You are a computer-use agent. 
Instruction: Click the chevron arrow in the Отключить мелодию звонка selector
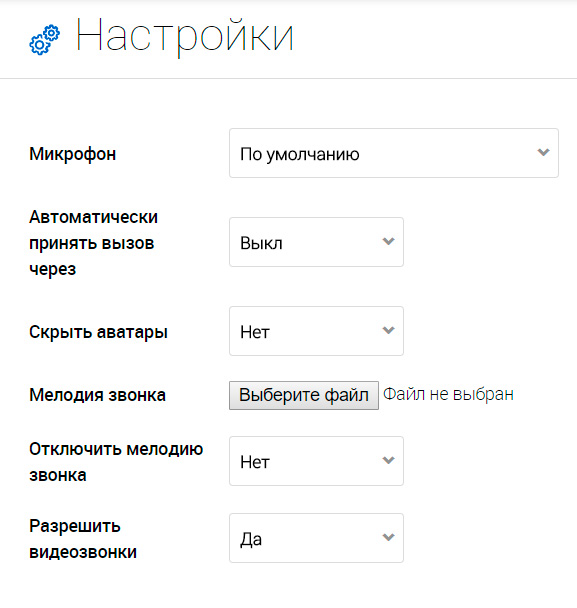tap(388, 460)
